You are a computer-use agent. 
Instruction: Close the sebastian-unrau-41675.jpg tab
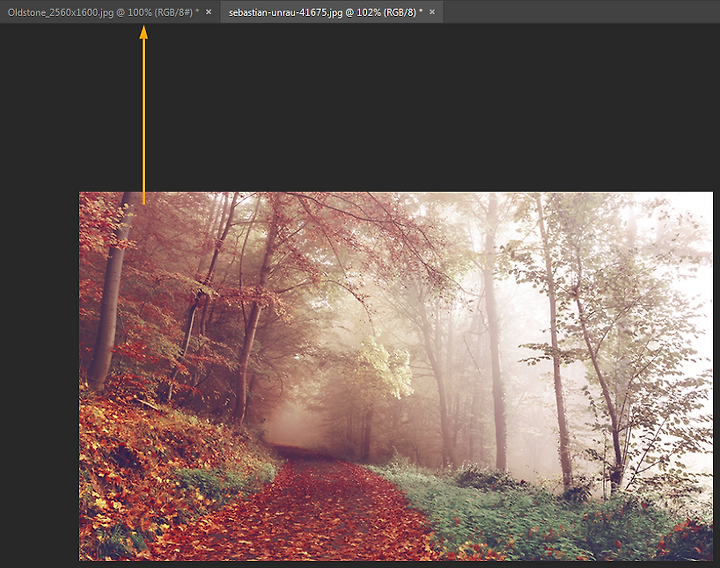[432, 12]
